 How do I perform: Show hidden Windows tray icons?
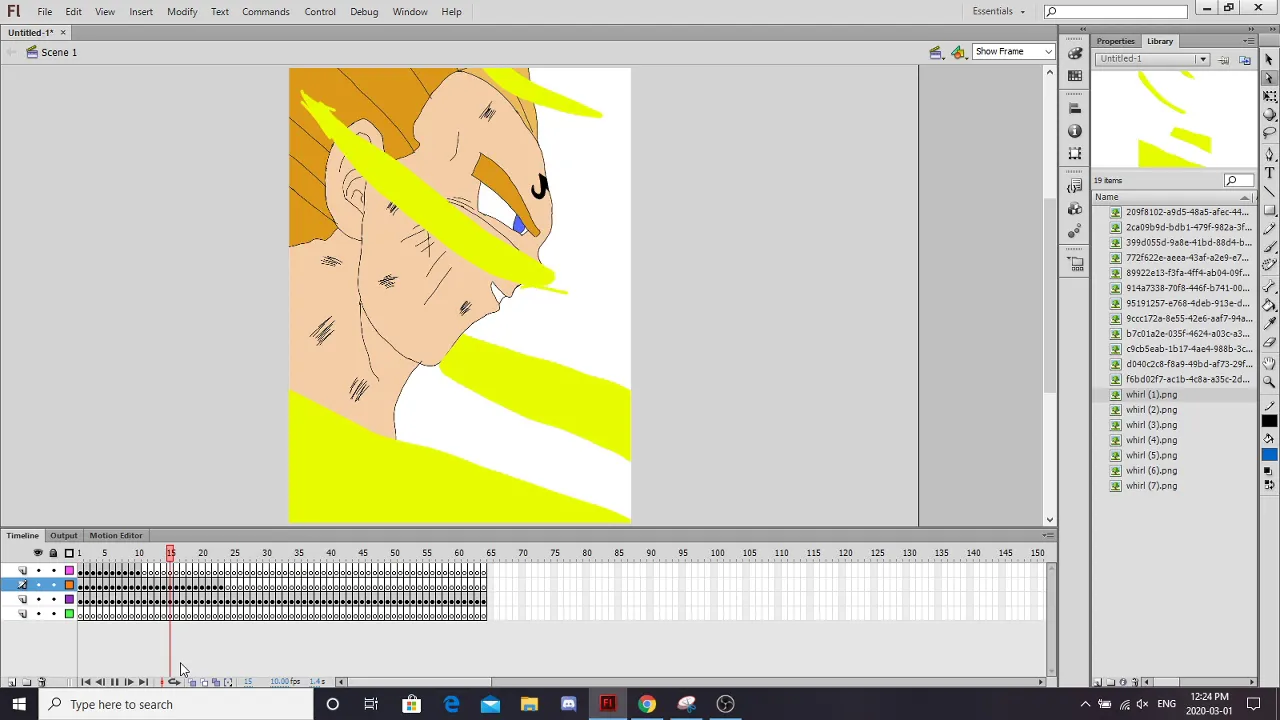tap(1085, 704)
